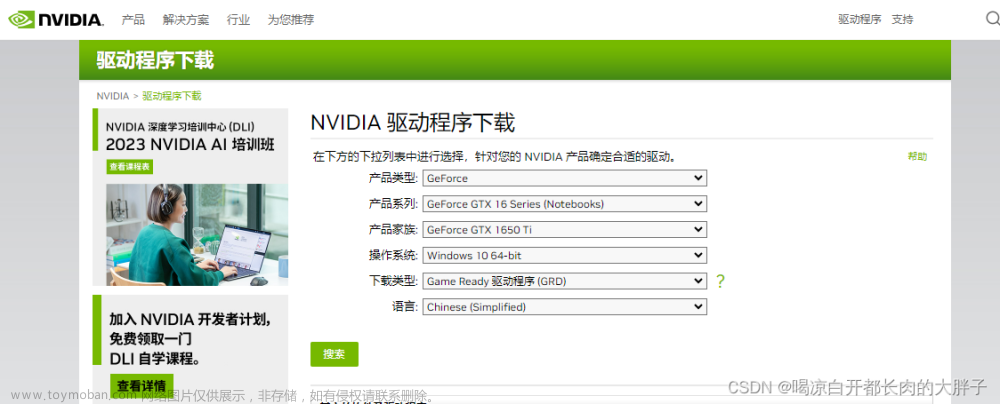
Task: Click the 产品家族 field label
Action: pyautogui.click(x=393, y=230)
